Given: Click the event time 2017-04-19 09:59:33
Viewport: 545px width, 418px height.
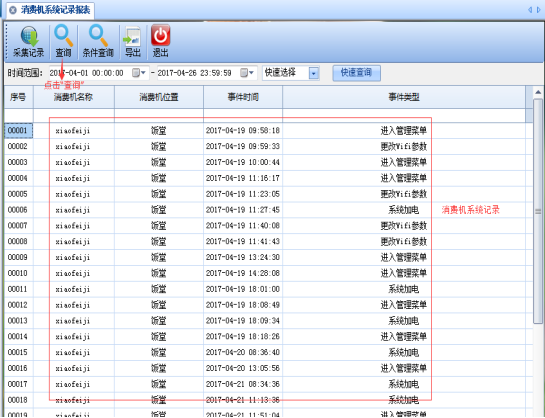Looking at the screenshot, I should [243, 146].
